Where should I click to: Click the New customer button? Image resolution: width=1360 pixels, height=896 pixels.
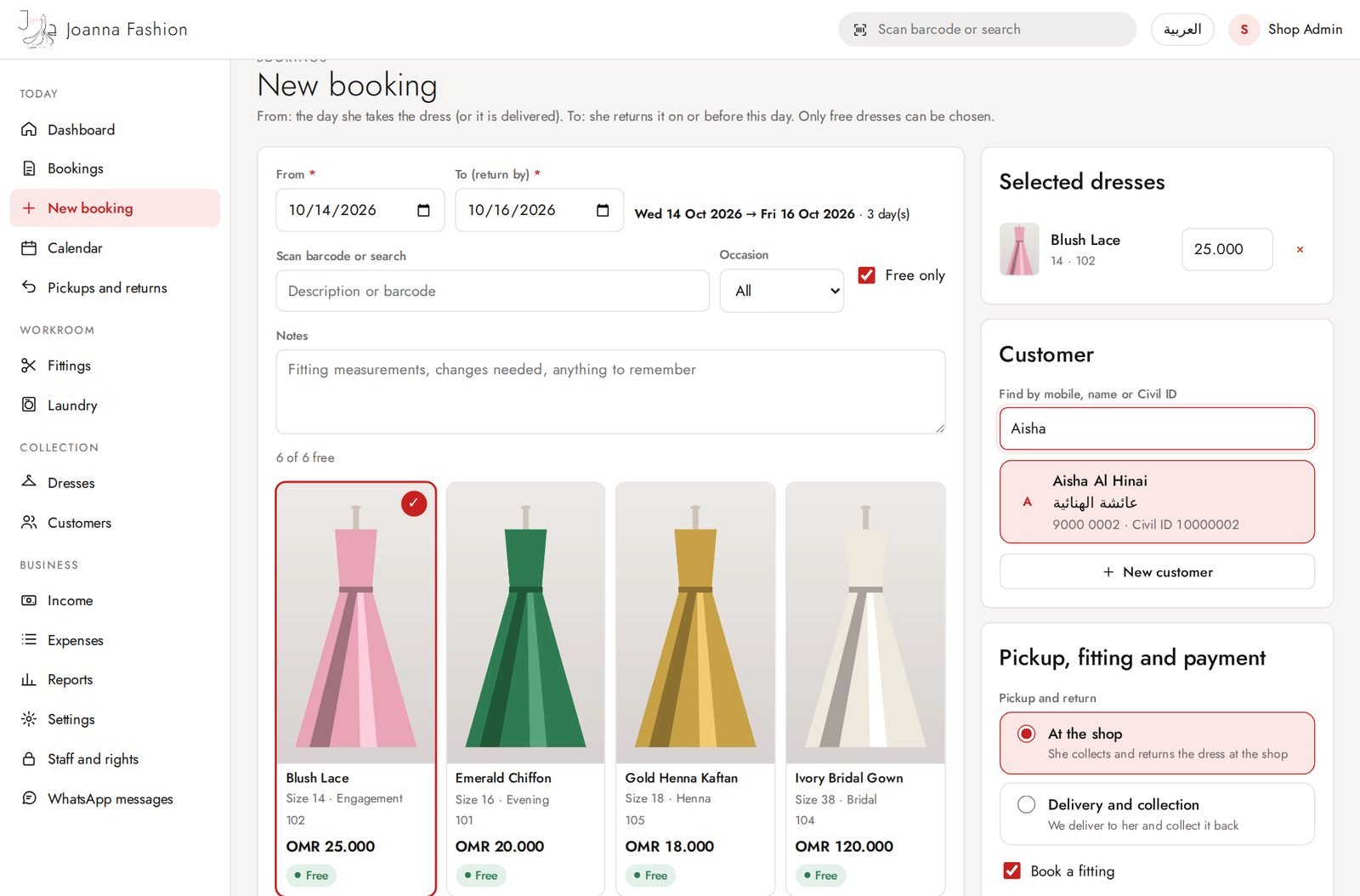(x=1157, y=572)
